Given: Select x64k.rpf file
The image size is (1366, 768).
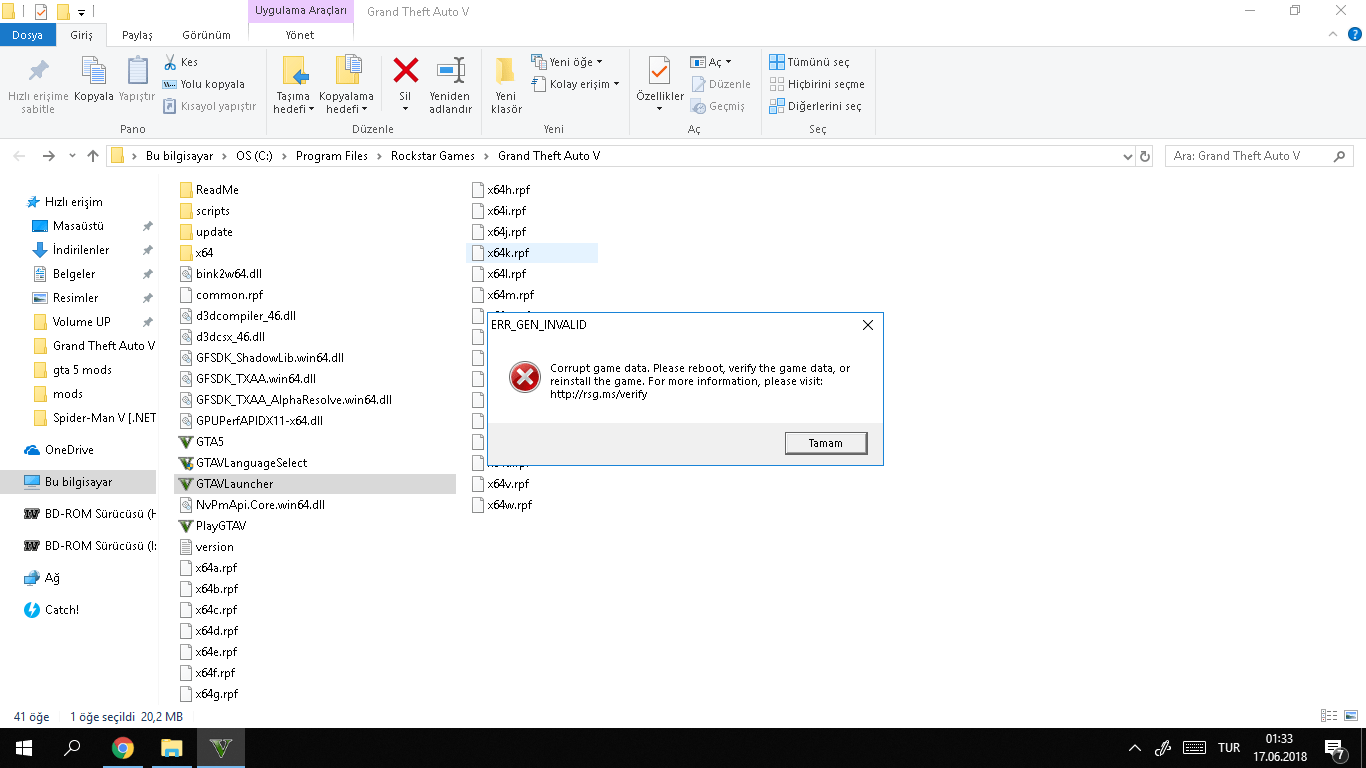Looking at the screenshot, I should click(532, 253).
